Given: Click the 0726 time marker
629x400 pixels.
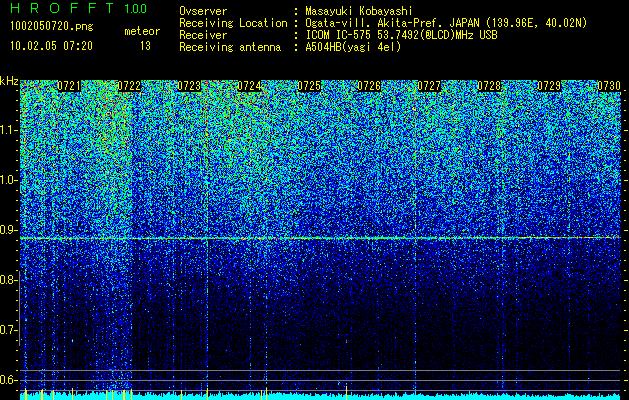Looking at the screenshot, I should click(369, 86).
